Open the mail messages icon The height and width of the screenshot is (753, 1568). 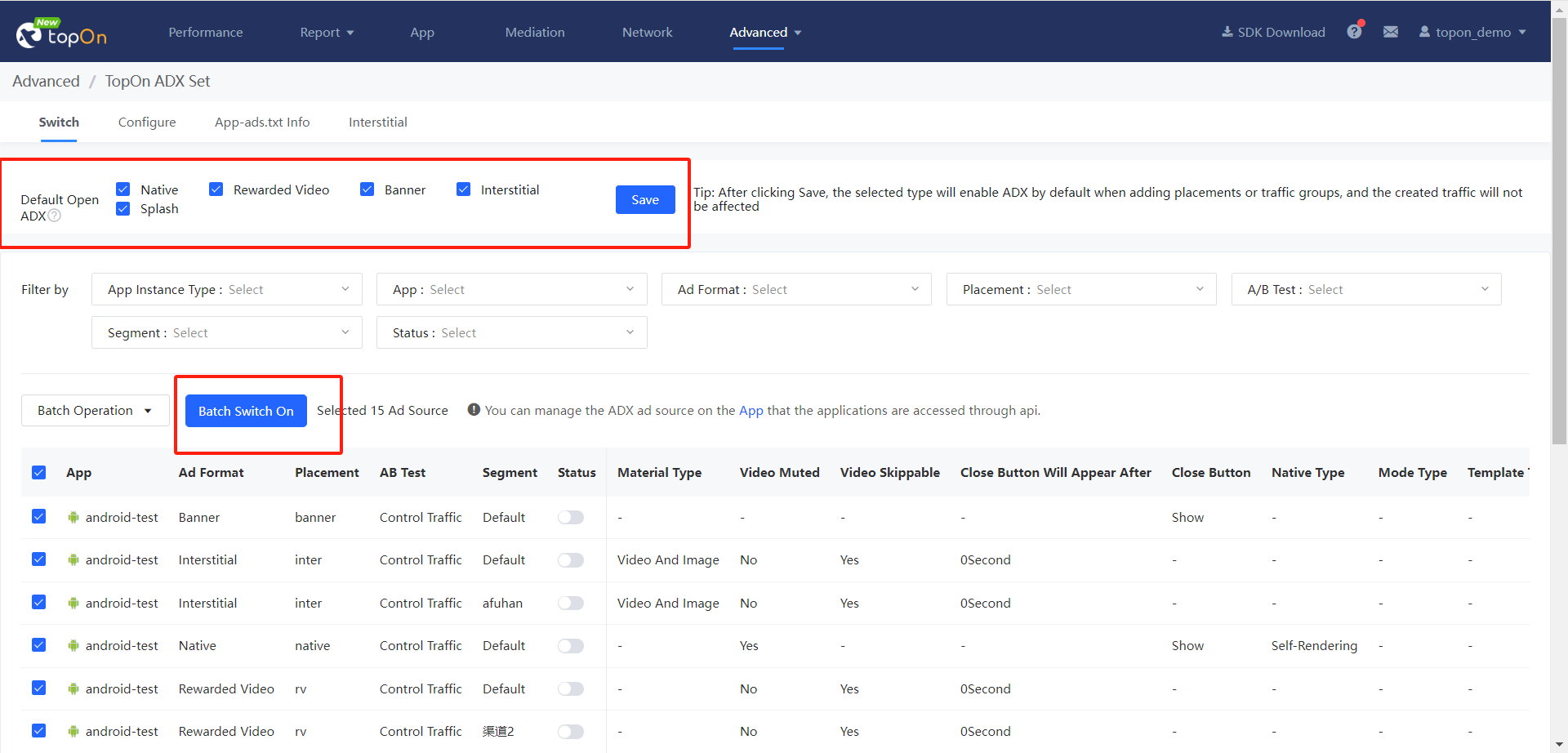[1391, 32]
